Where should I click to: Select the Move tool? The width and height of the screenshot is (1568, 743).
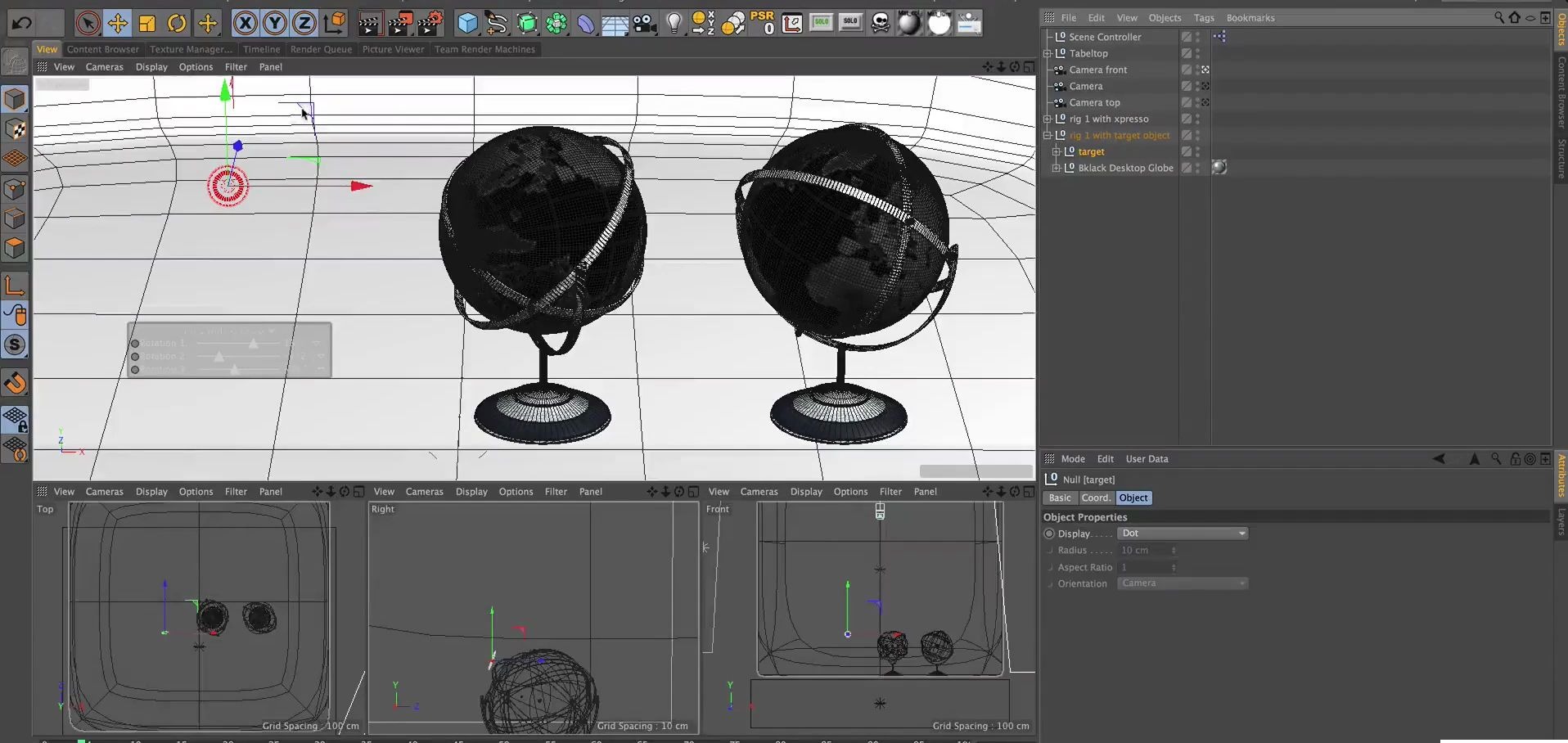118,24
